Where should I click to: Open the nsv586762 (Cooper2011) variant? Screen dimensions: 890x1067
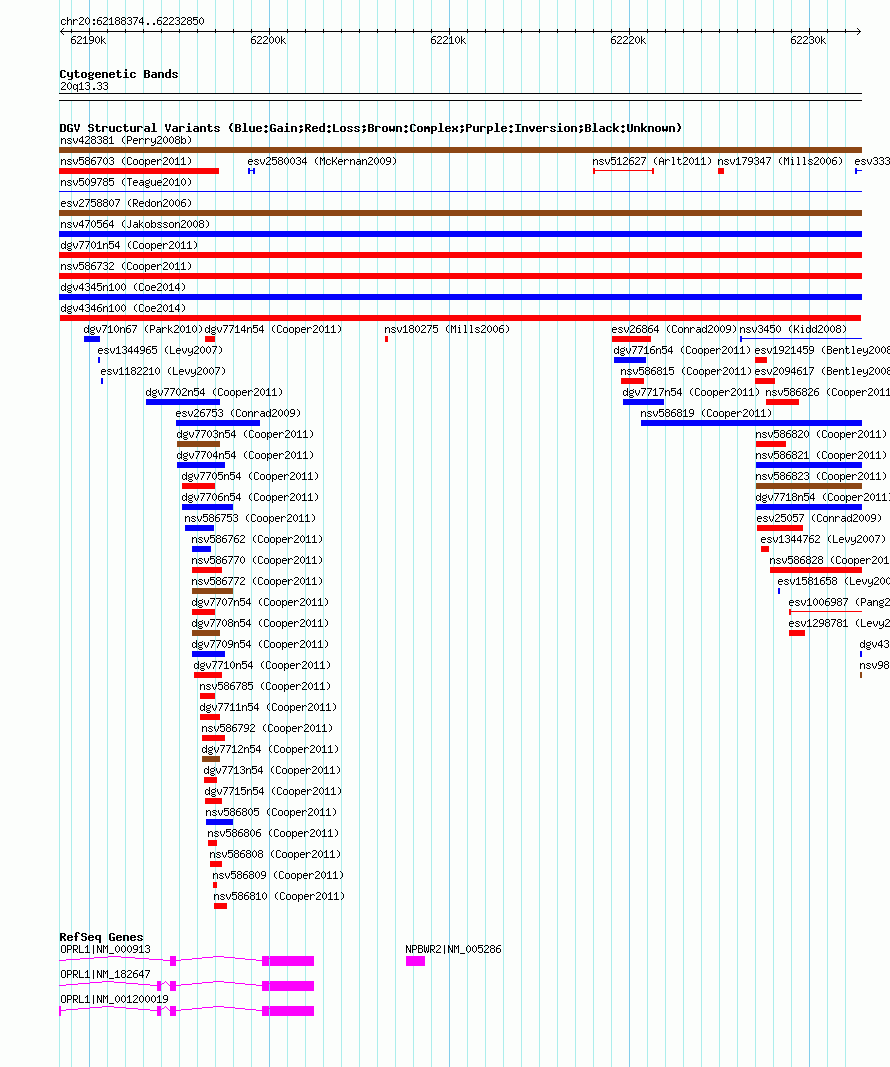pyautogui.click(x=257, y=540)
